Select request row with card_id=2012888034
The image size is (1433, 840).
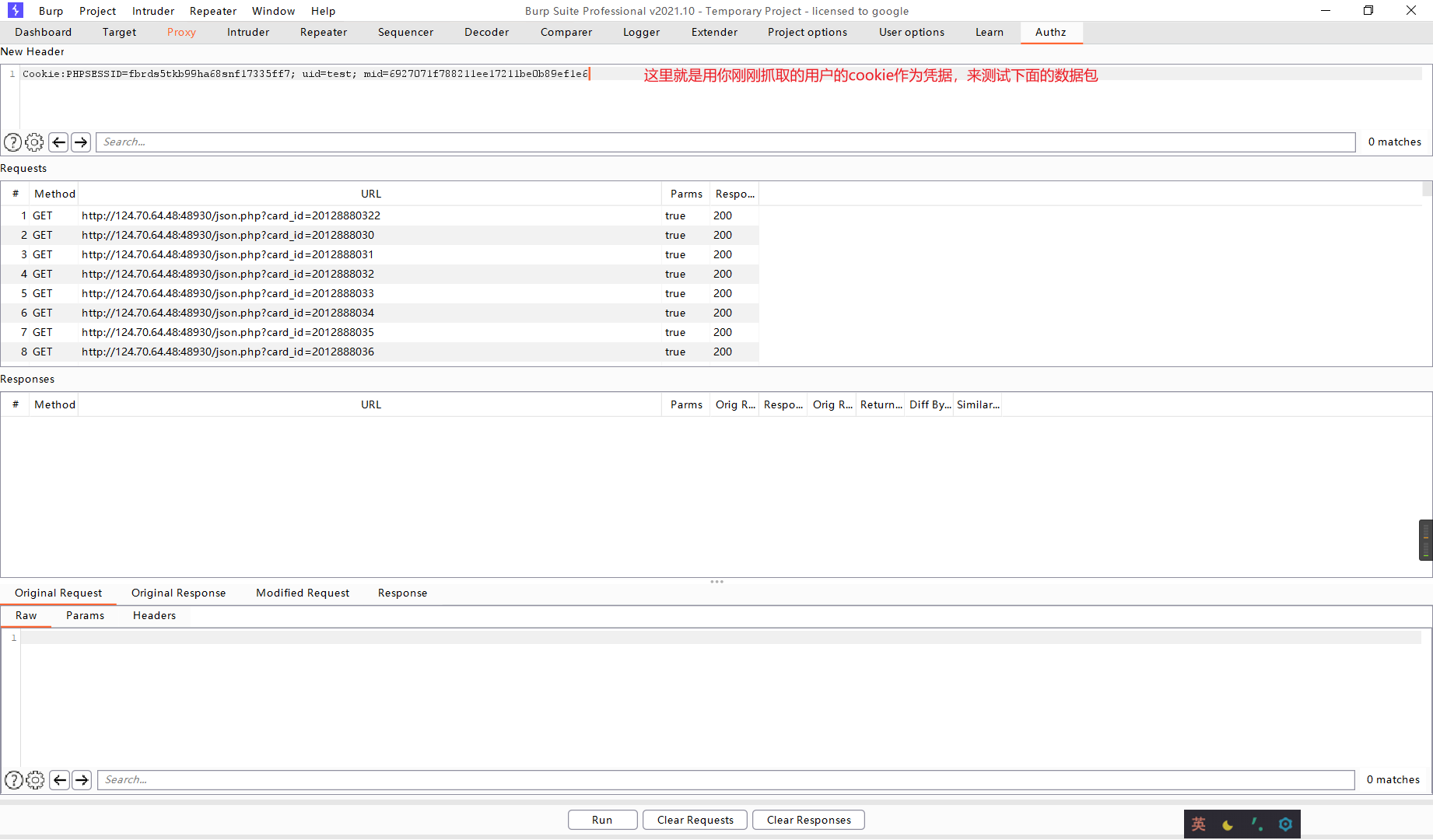[x=380, y=313]
